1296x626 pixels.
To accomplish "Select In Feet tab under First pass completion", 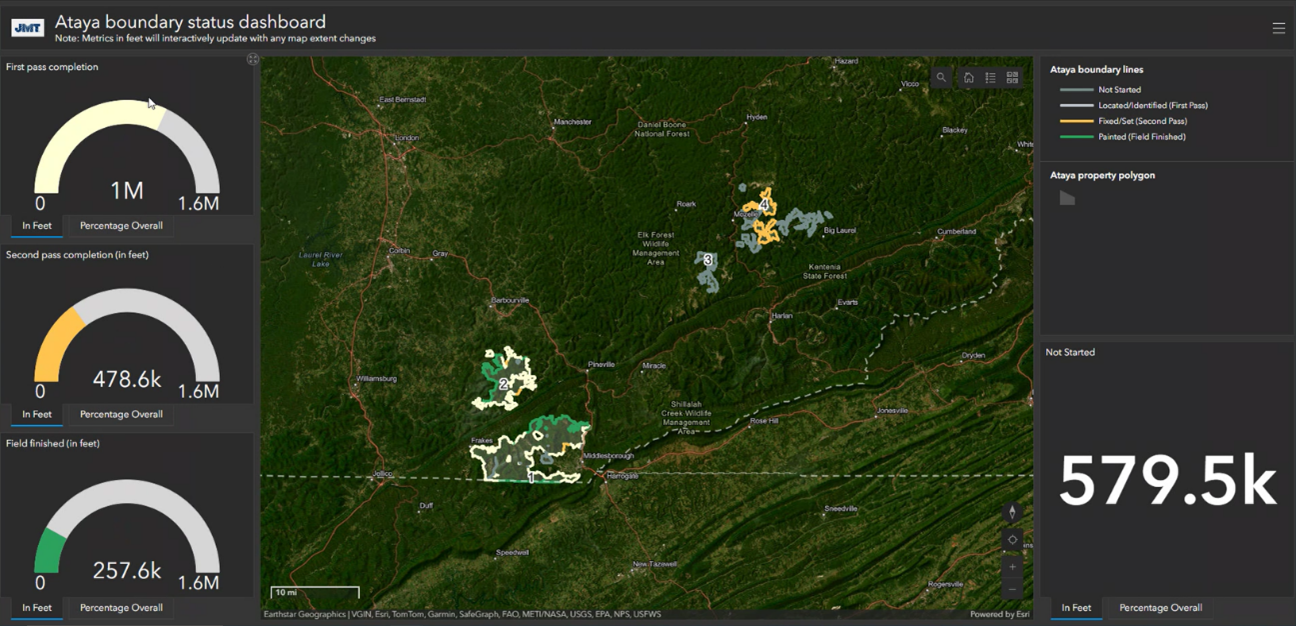I will point(37,226).
